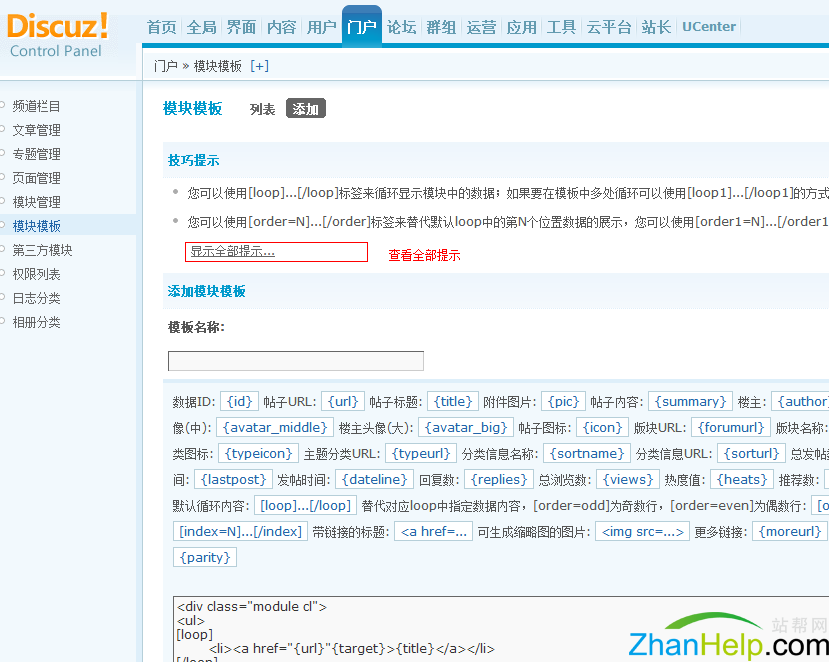Switch to the 论坛 navigation tab
This screenshot has width=829, height=662.
[401, 27]
